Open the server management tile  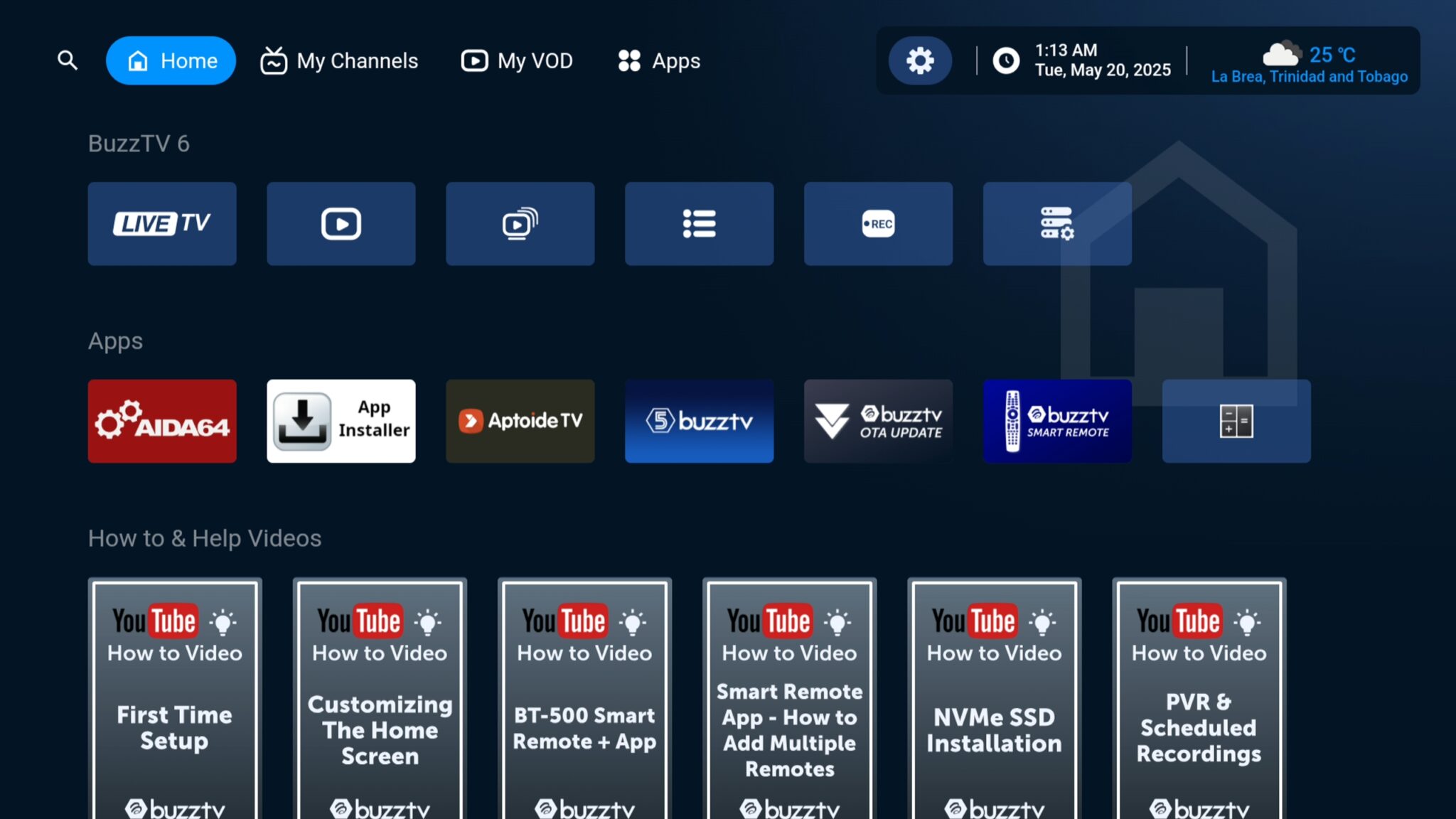(x=1057, y=223)
